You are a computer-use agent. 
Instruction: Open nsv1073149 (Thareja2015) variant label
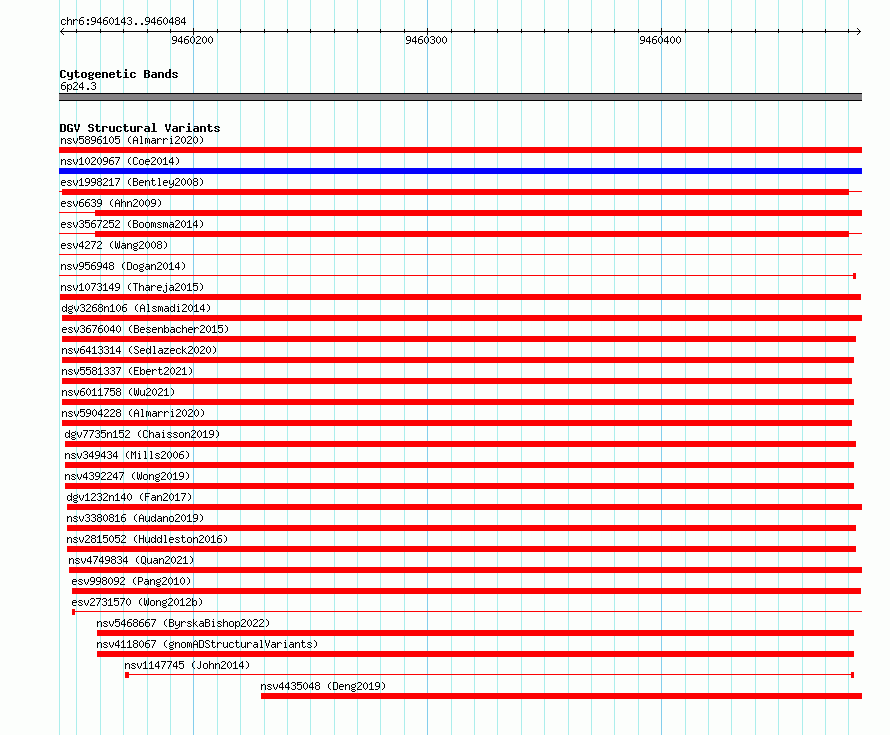pyautogui.click(x=132, y=287)
